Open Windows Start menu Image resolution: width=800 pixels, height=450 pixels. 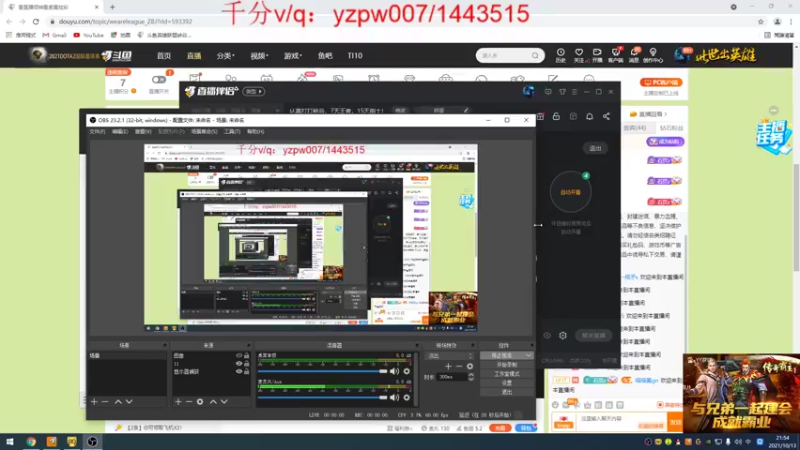click(10, 441)
